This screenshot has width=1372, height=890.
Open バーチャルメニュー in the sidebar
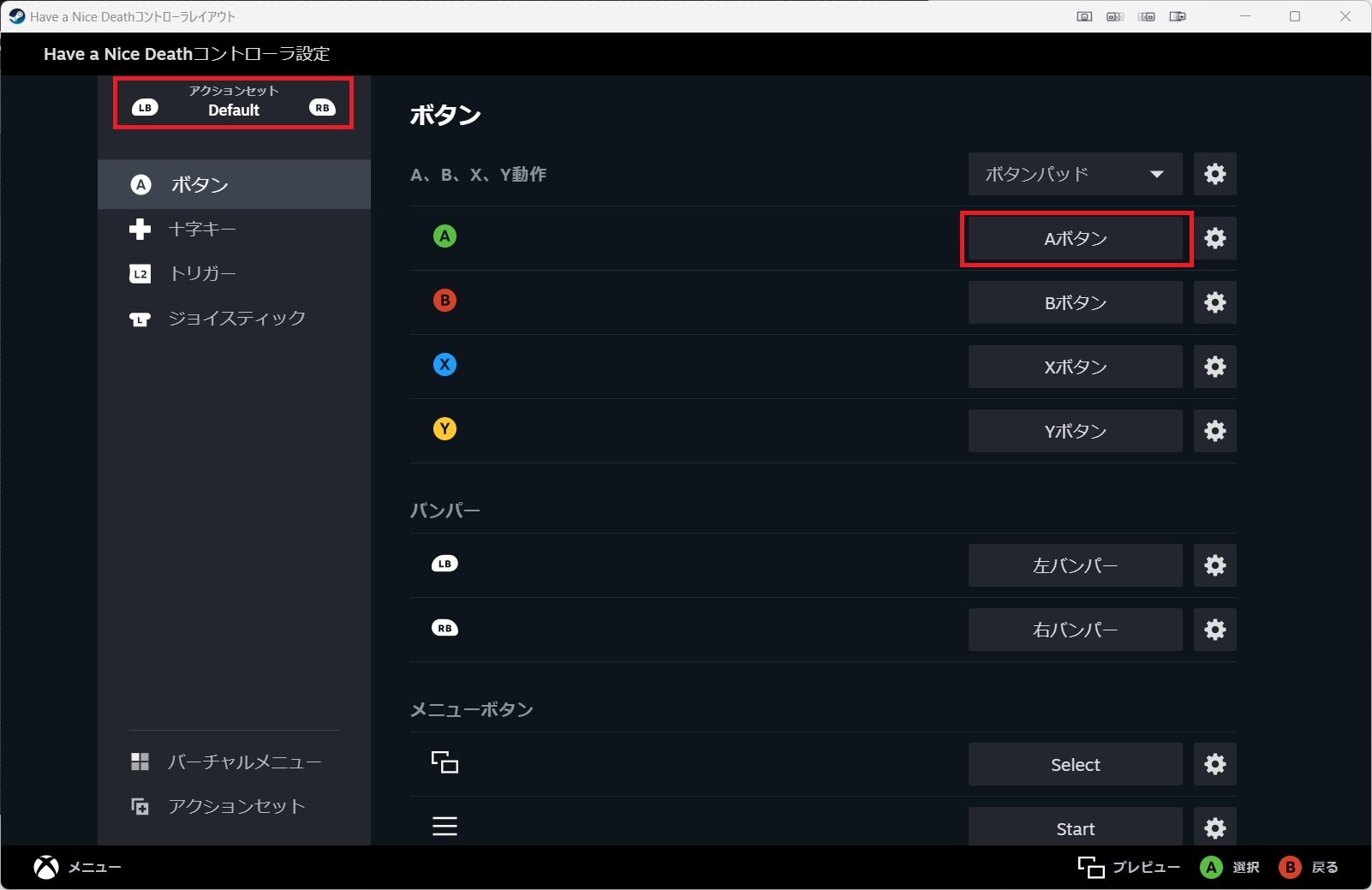point(234,762)
